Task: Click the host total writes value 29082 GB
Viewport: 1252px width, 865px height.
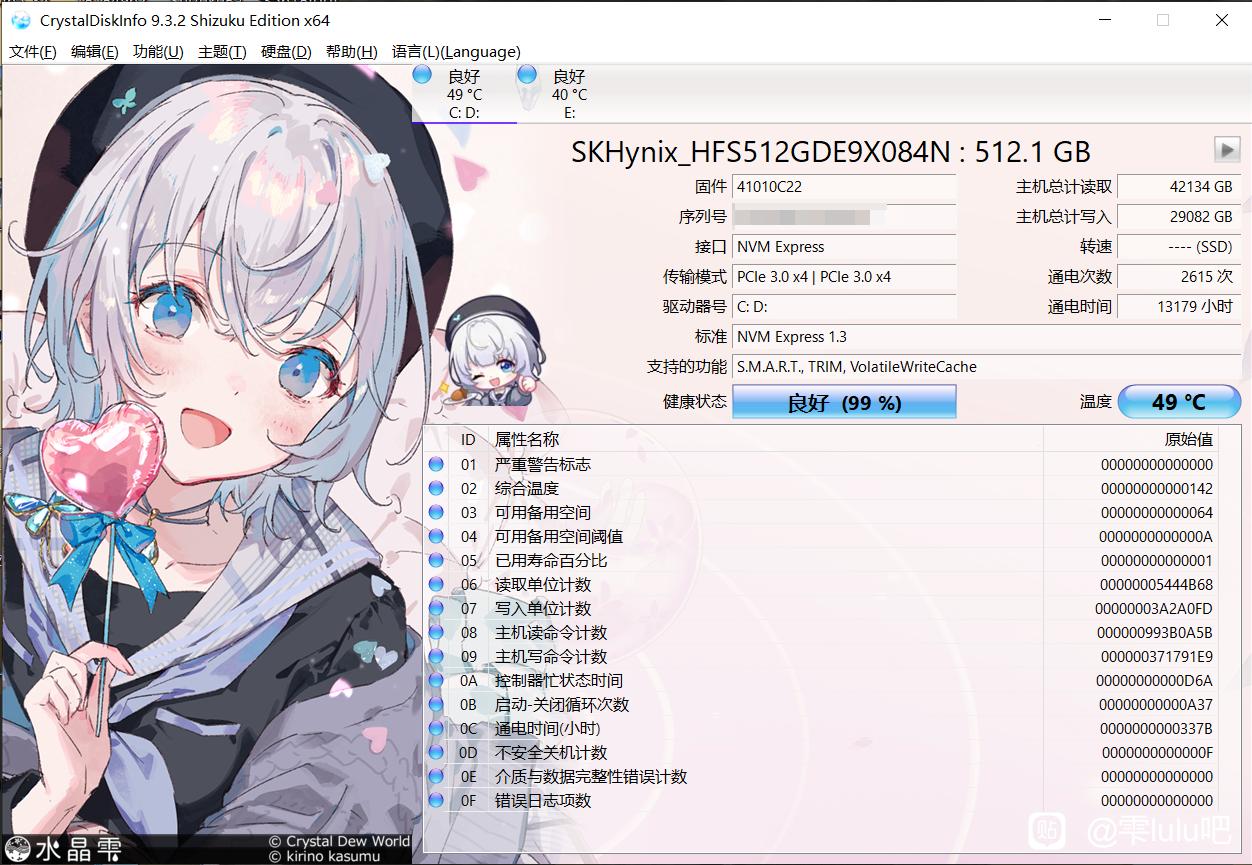Action: tap(1179, 216)
